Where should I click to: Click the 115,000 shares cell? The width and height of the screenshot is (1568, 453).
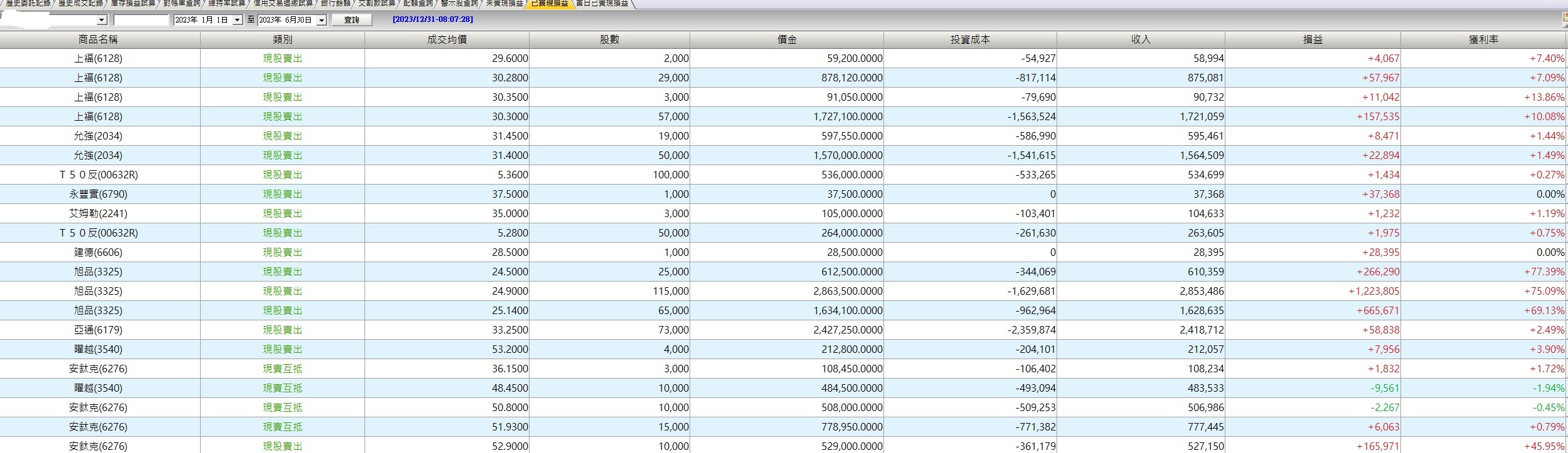[610, 291]
